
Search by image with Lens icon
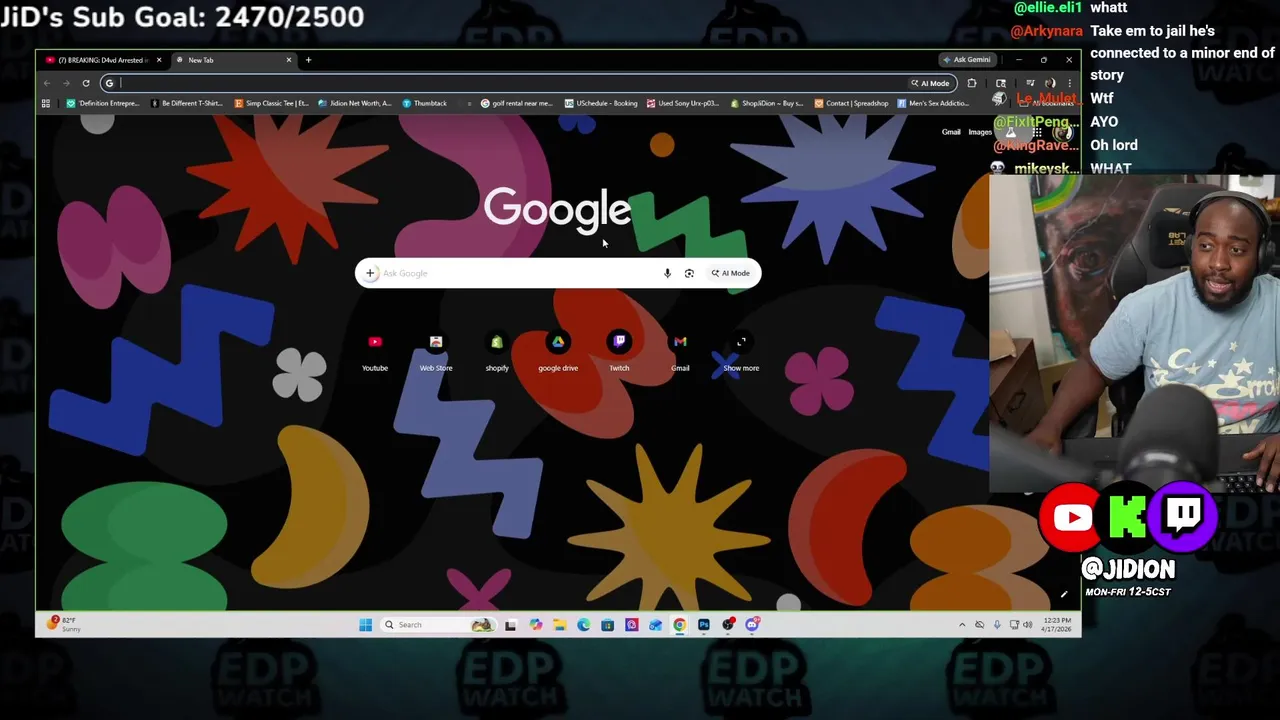click(x=689, y=273)
